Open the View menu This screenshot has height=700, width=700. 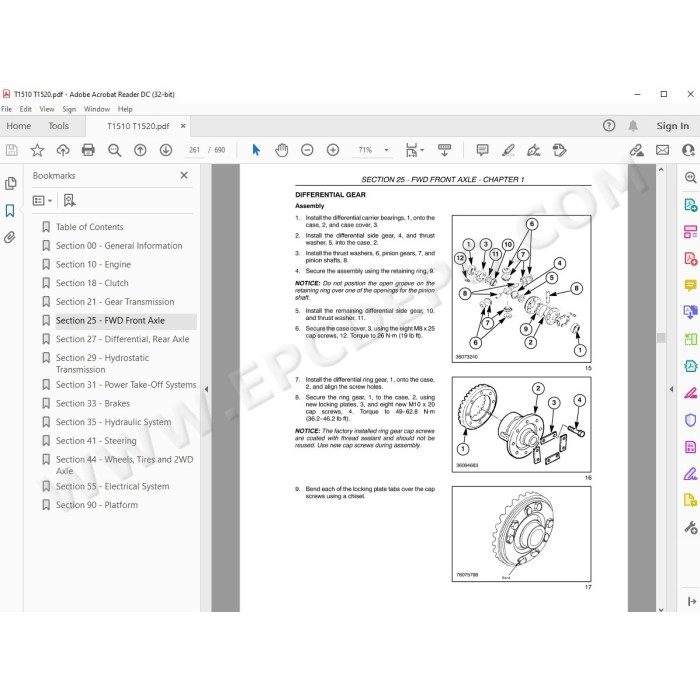click(47, 109)
